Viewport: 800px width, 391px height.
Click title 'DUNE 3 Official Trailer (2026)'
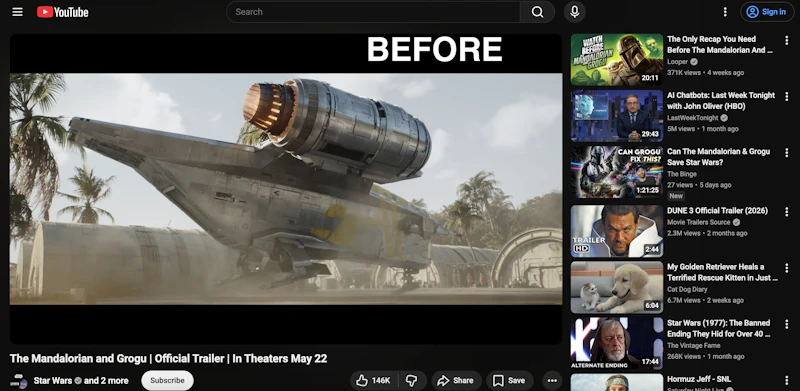(717, 210)
